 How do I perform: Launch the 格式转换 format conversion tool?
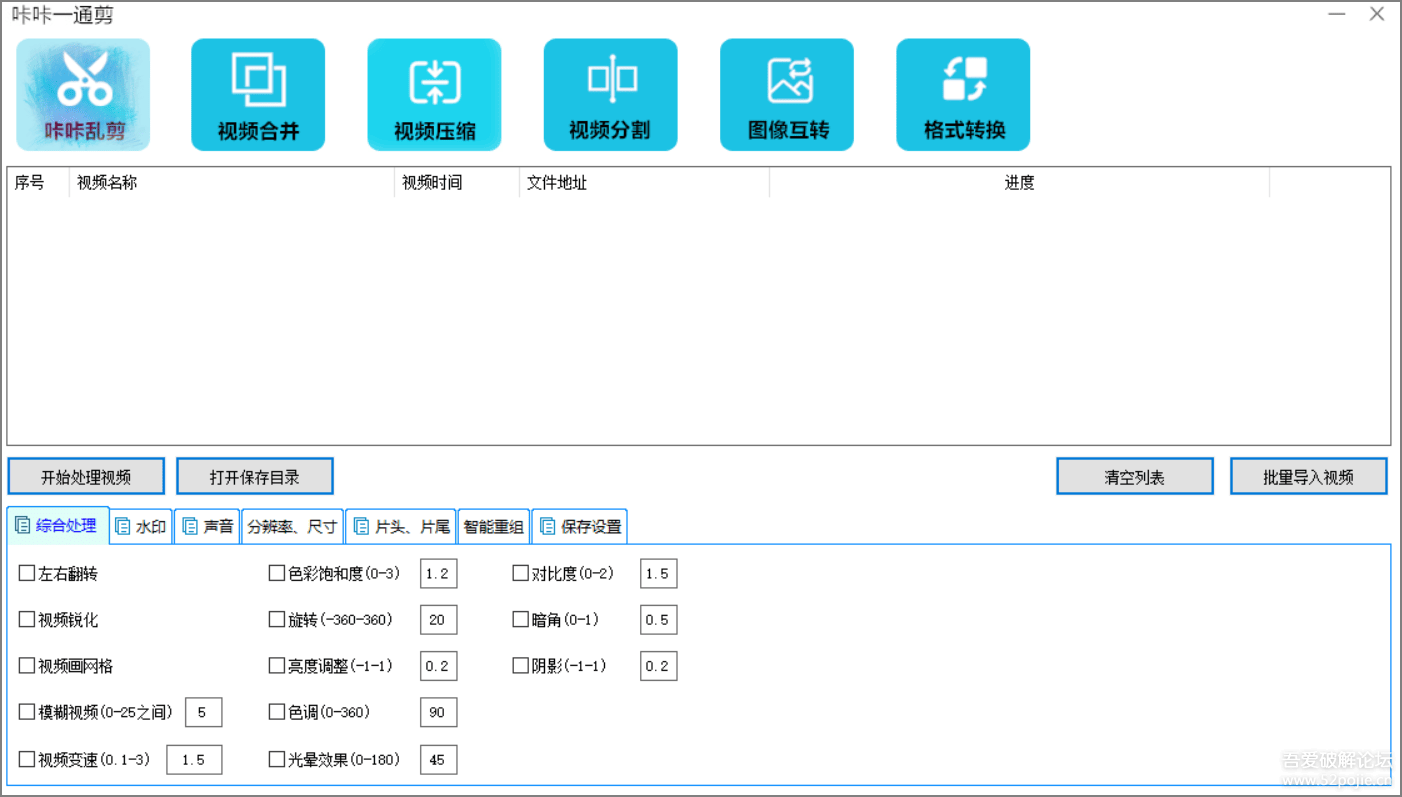click(x=963, y=94)
